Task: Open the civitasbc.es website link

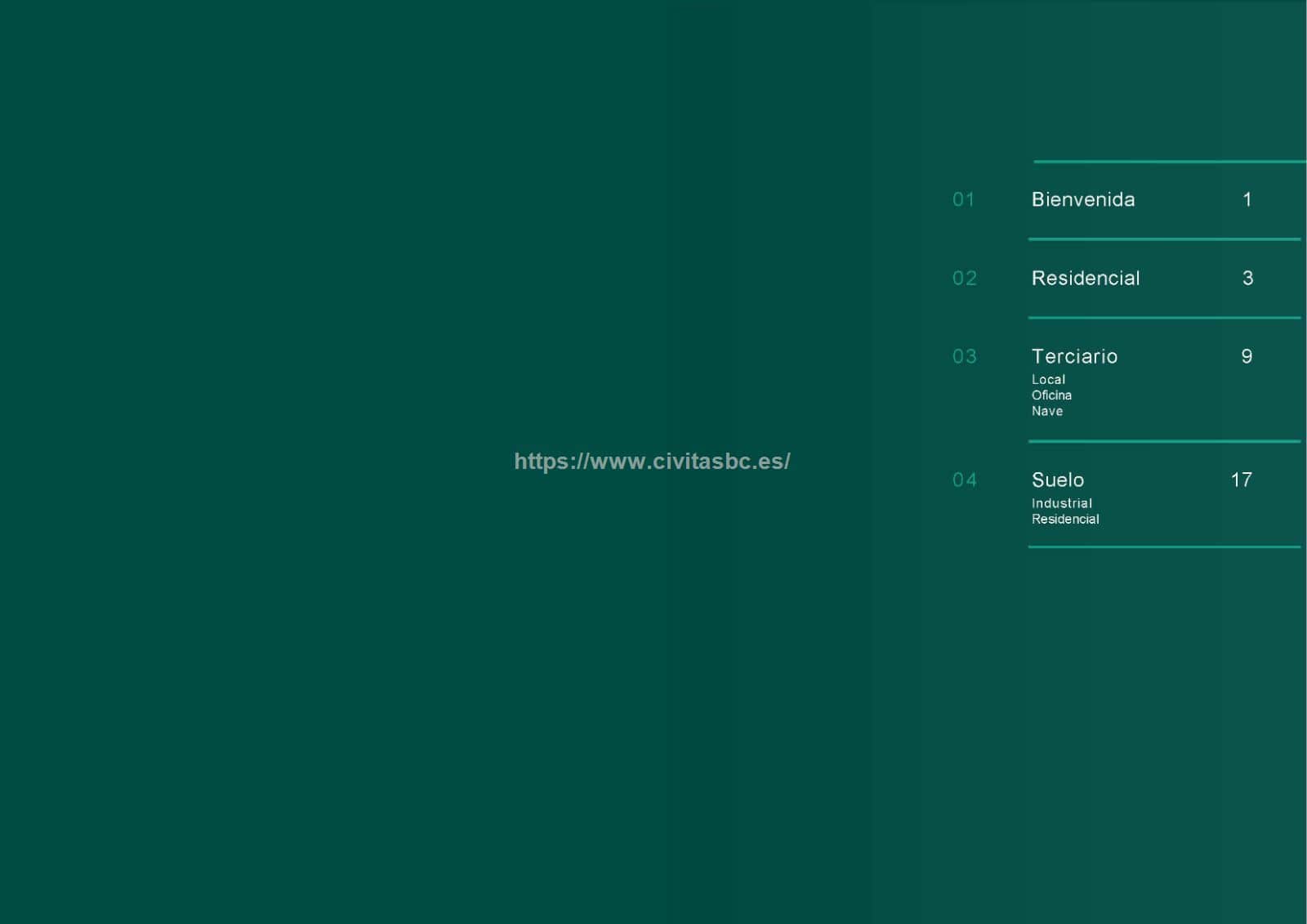Action: [652, 462]
